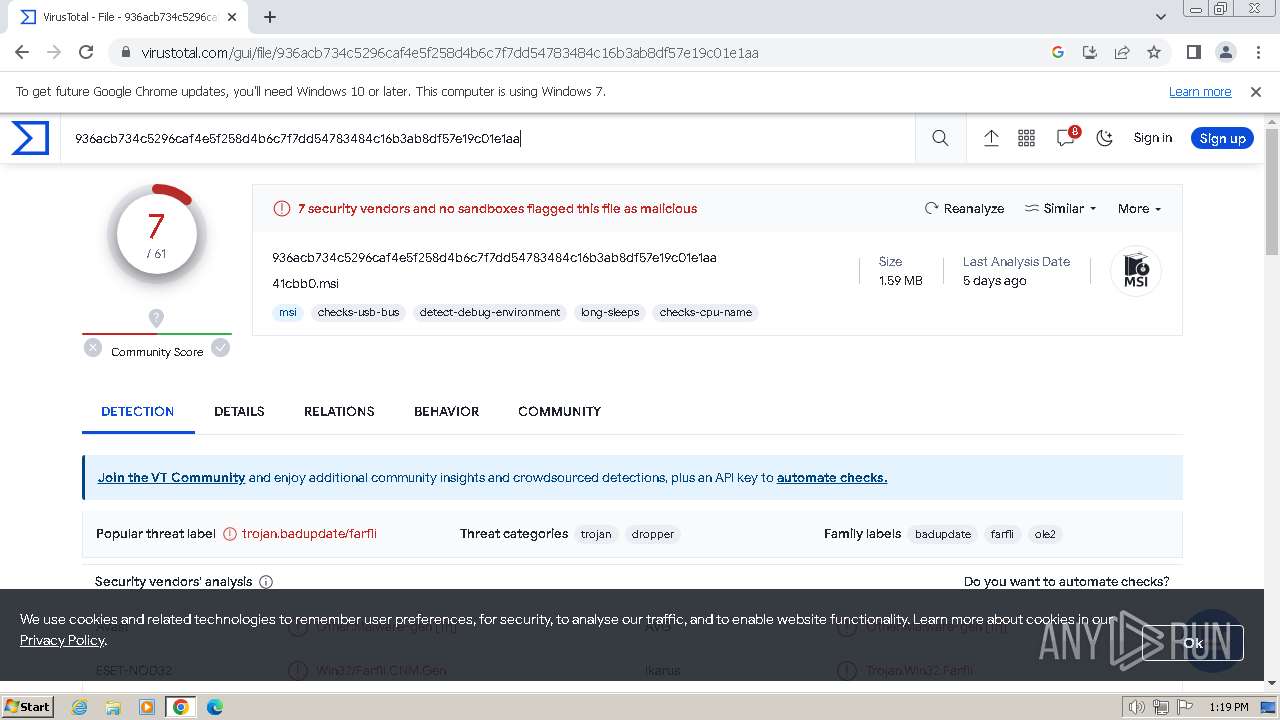
Task: Switch to the DETAILS tab
Action: pos(239,411)
